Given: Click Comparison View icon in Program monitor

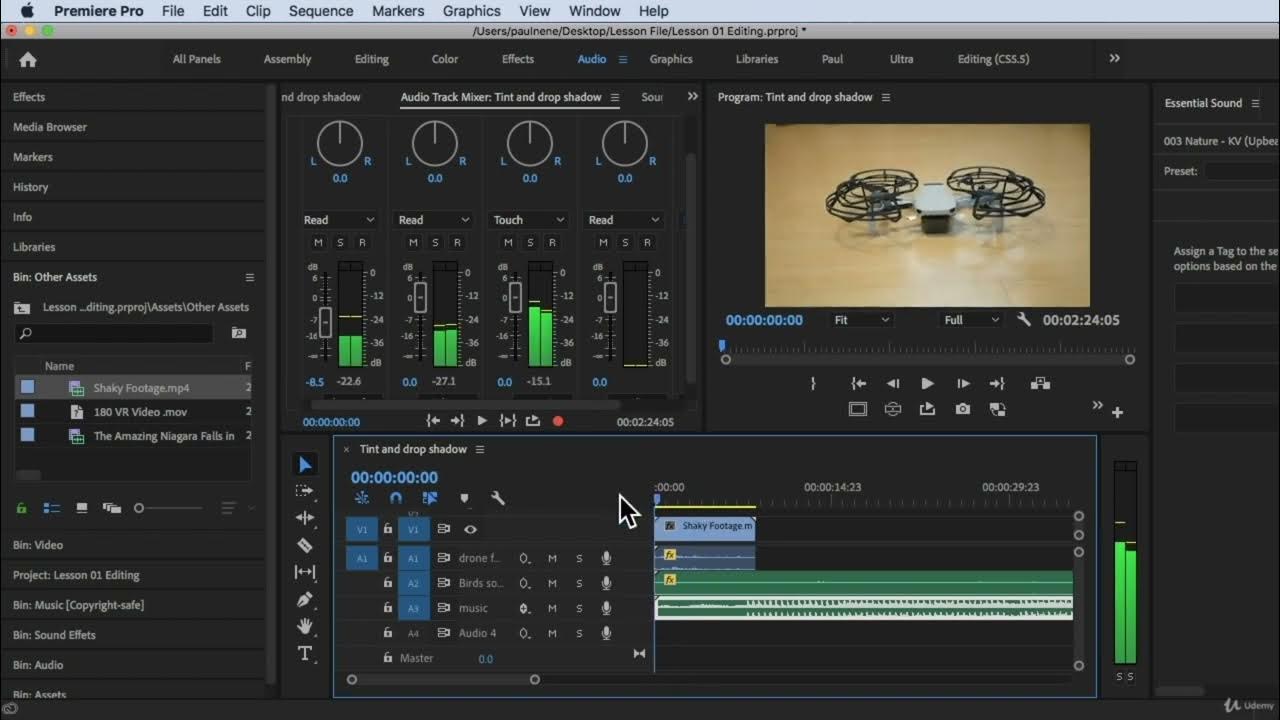Looking at the screenshot, I should pyautogui.click(x=997, y=409).
